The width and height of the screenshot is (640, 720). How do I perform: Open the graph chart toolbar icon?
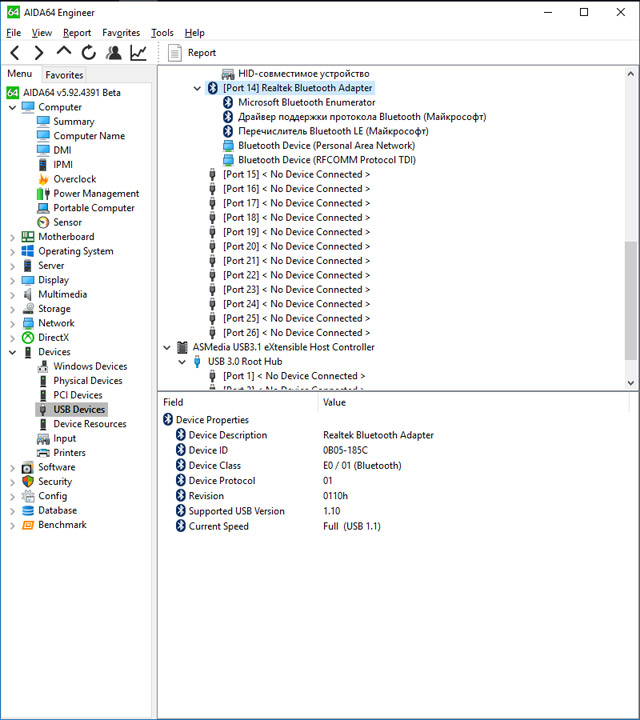pos(138,53)
